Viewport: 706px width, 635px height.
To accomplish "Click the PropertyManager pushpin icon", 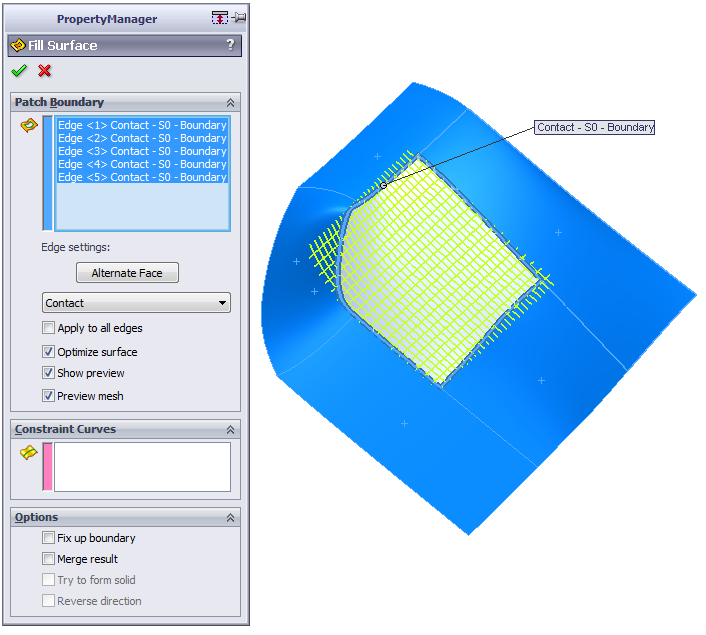I will [239, 18].
